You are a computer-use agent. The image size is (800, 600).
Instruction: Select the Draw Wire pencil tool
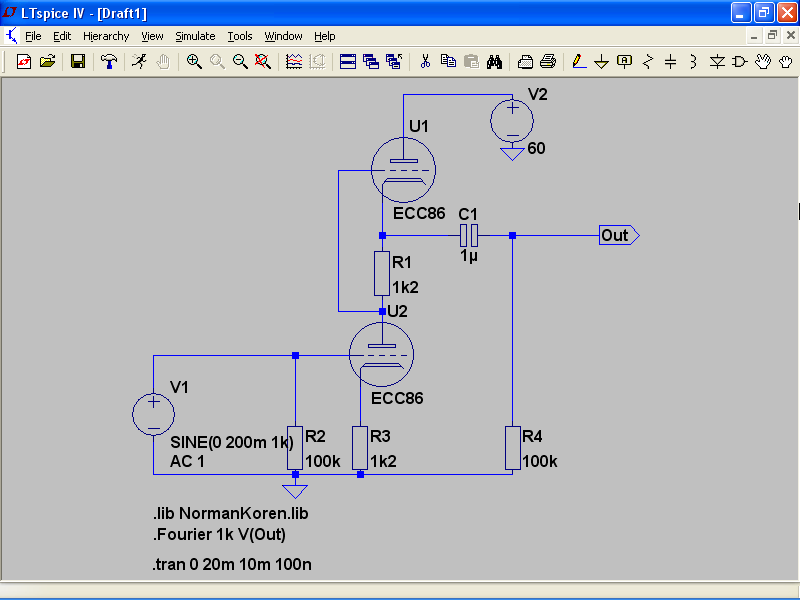579,62
